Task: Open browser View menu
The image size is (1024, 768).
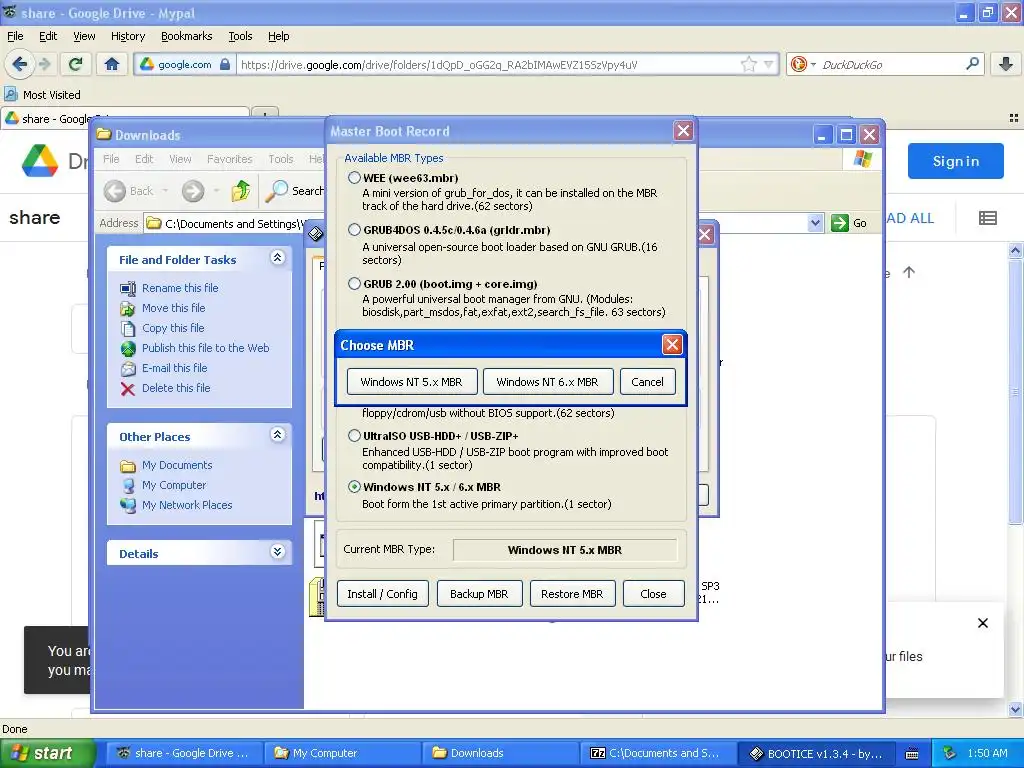Action: [x=84, y=36]
